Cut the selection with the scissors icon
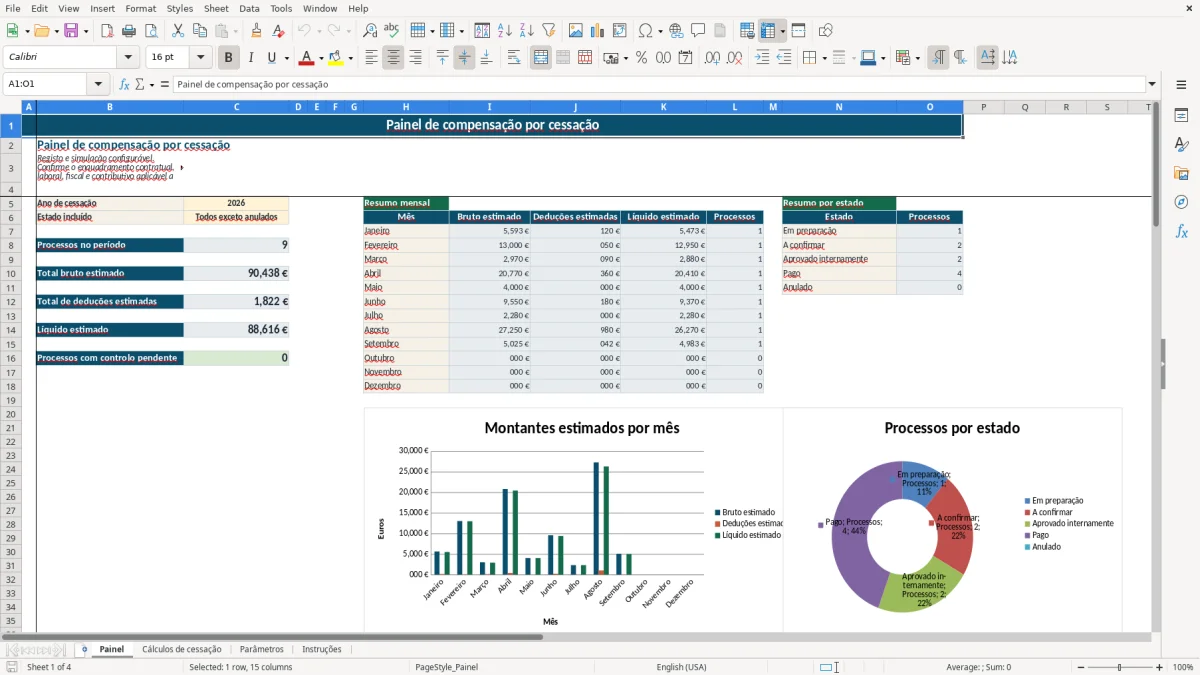This screenshot has height=675, width=1200. point(178,31)
